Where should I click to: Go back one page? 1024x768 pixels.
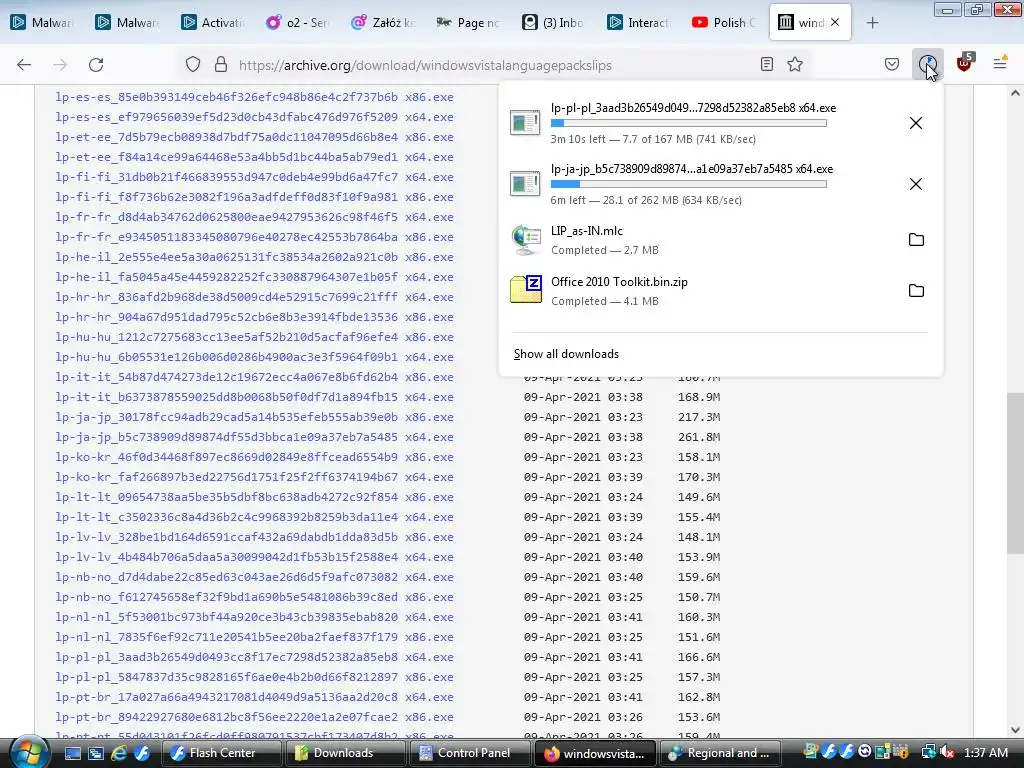[24, 64]
